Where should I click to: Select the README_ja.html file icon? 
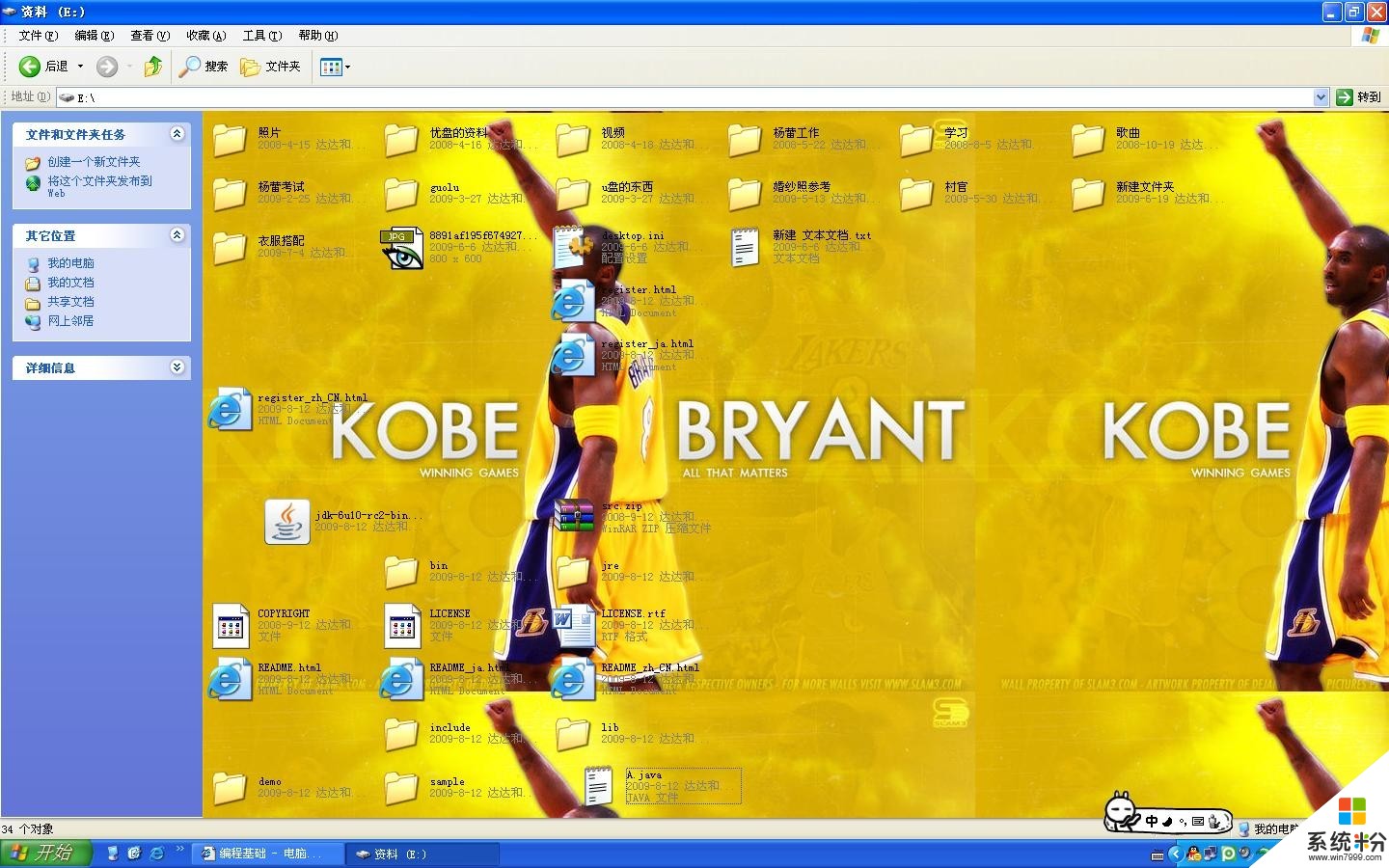[x=401, y=680]
